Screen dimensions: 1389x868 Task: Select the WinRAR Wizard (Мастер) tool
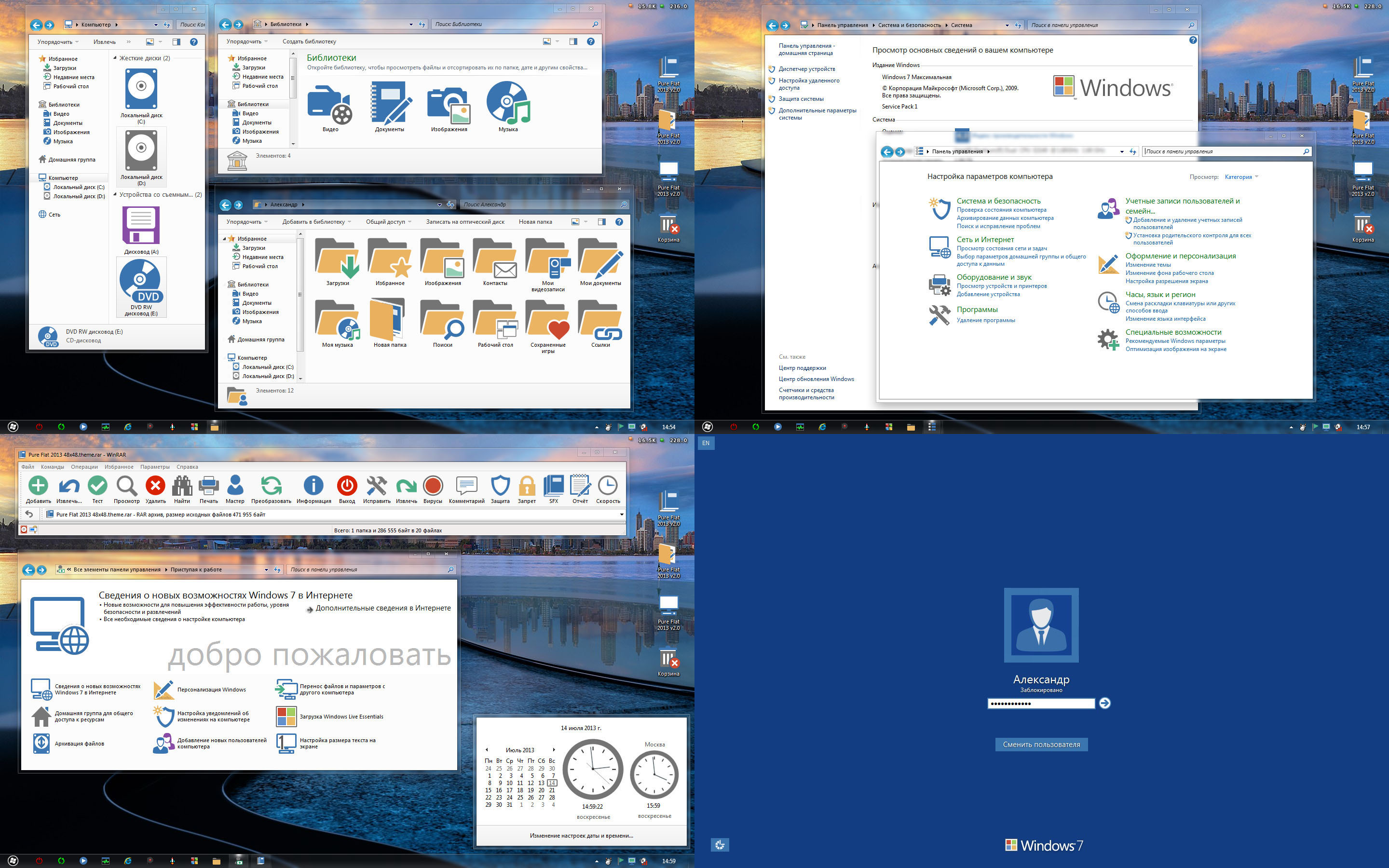pyautogui.click(x=236, y=488)
